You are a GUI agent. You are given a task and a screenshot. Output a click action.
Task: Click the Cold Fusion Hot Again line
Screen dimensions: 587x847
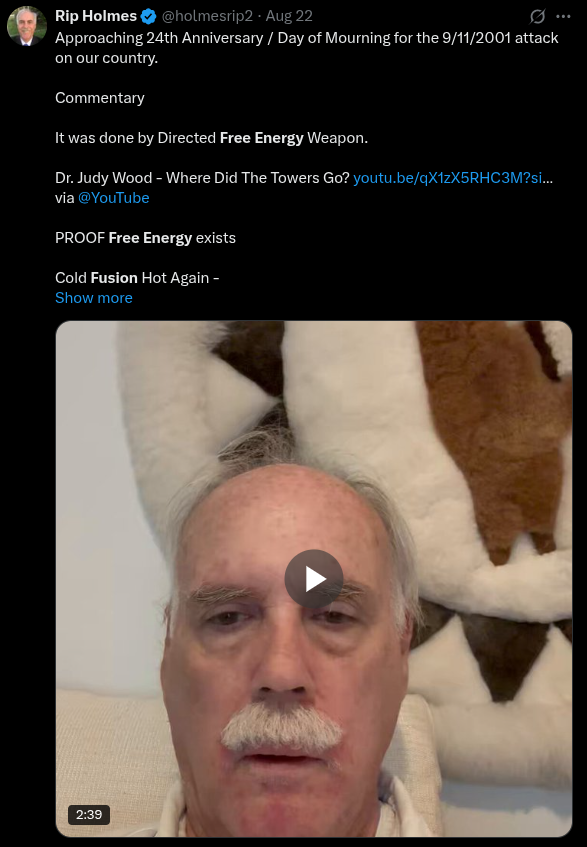tap(137, 278)
